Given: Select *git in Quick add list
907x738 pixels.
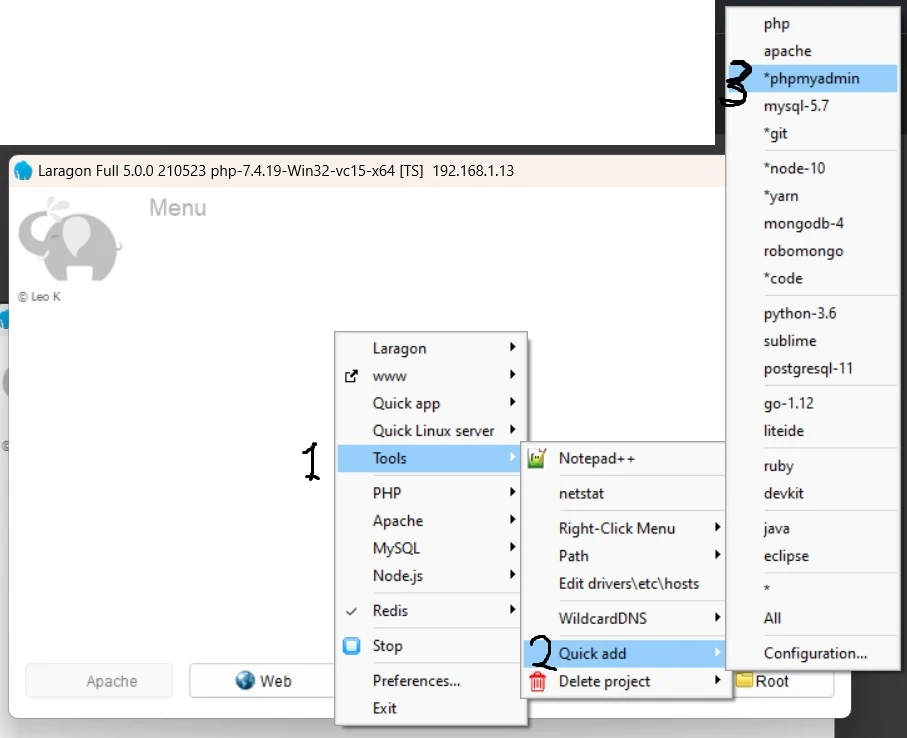Looking at the screenshot, I should pos(812,134).
